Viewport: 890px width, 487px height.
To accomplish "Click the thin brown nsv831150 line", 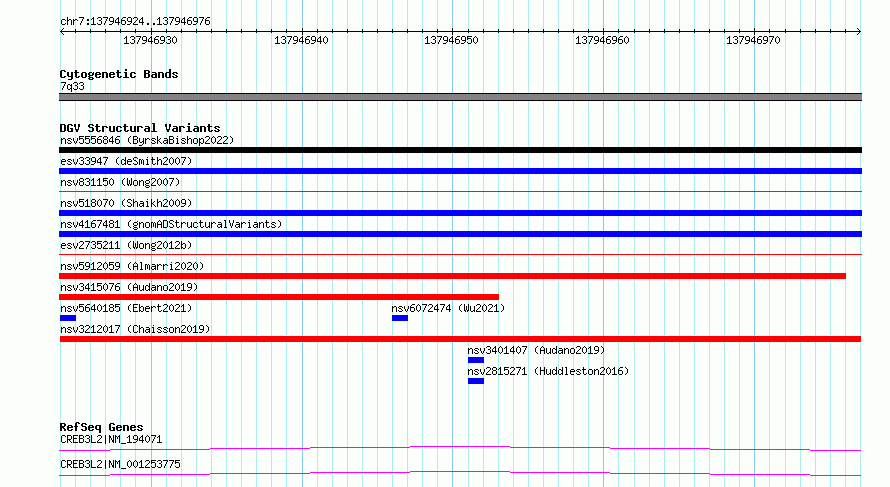I will pyautogui.click(x=460, y=192).
